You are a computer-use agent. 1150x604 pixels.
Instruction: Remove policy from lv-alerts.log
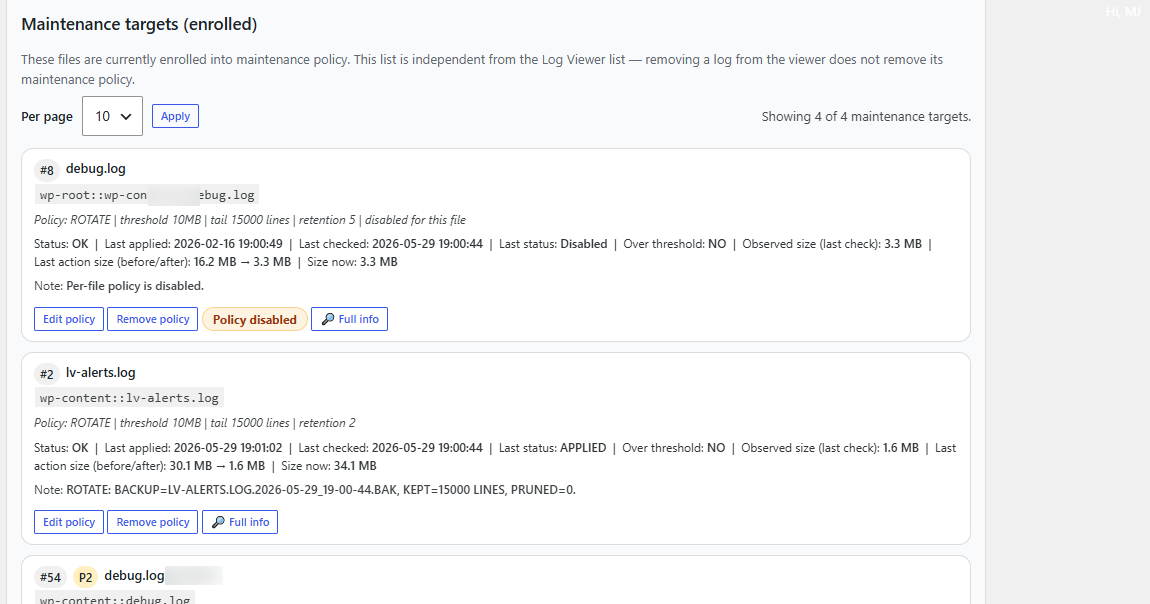(x=153, y=522)
